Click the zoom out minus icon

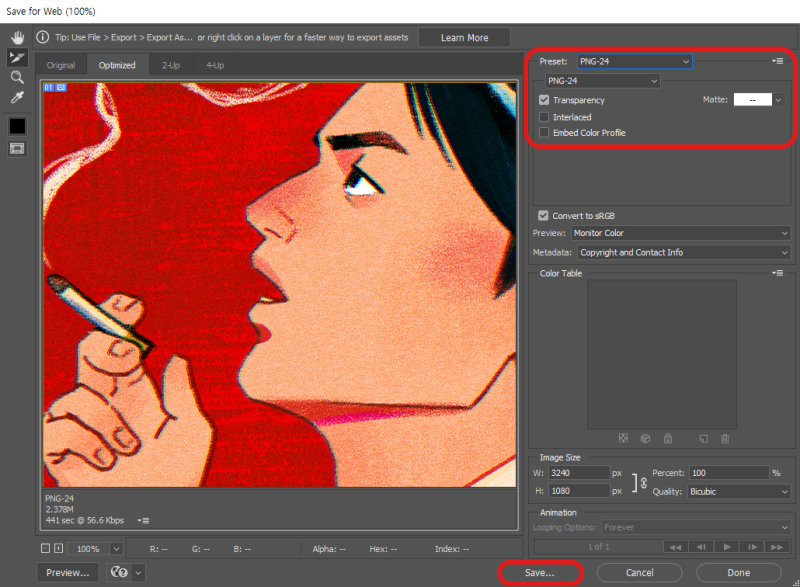(45, 548)
